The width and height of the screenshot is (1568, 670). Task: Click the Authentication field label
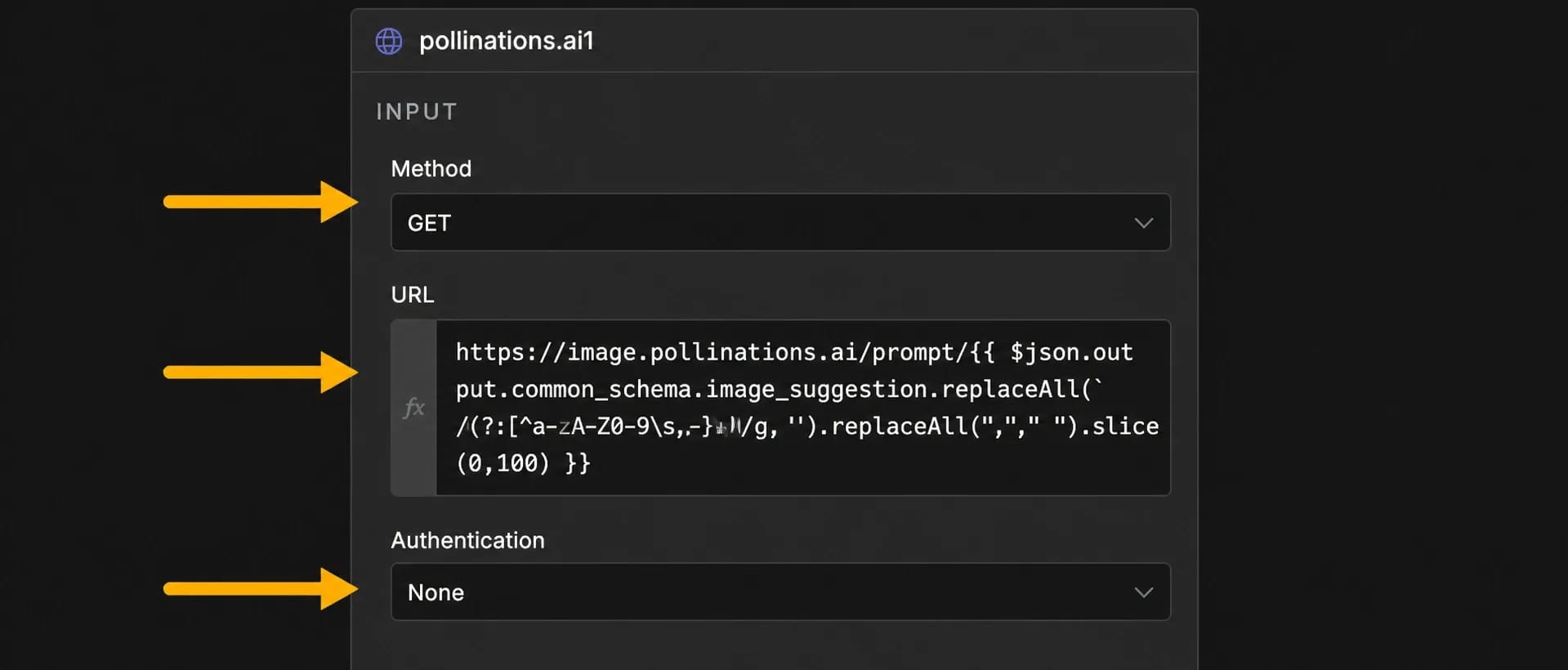467,540
